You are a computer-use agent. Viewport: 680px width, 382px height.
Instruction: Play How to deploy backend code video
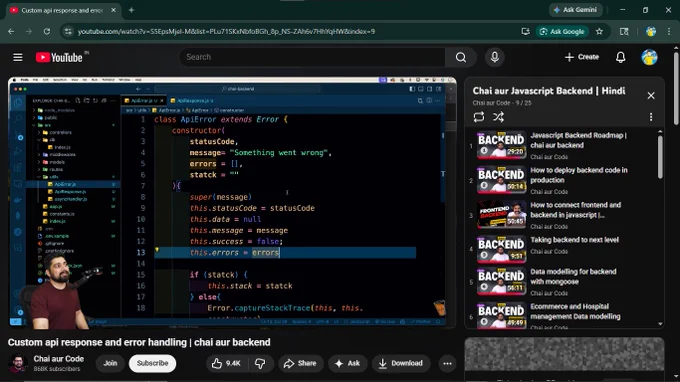click(564, 180)
